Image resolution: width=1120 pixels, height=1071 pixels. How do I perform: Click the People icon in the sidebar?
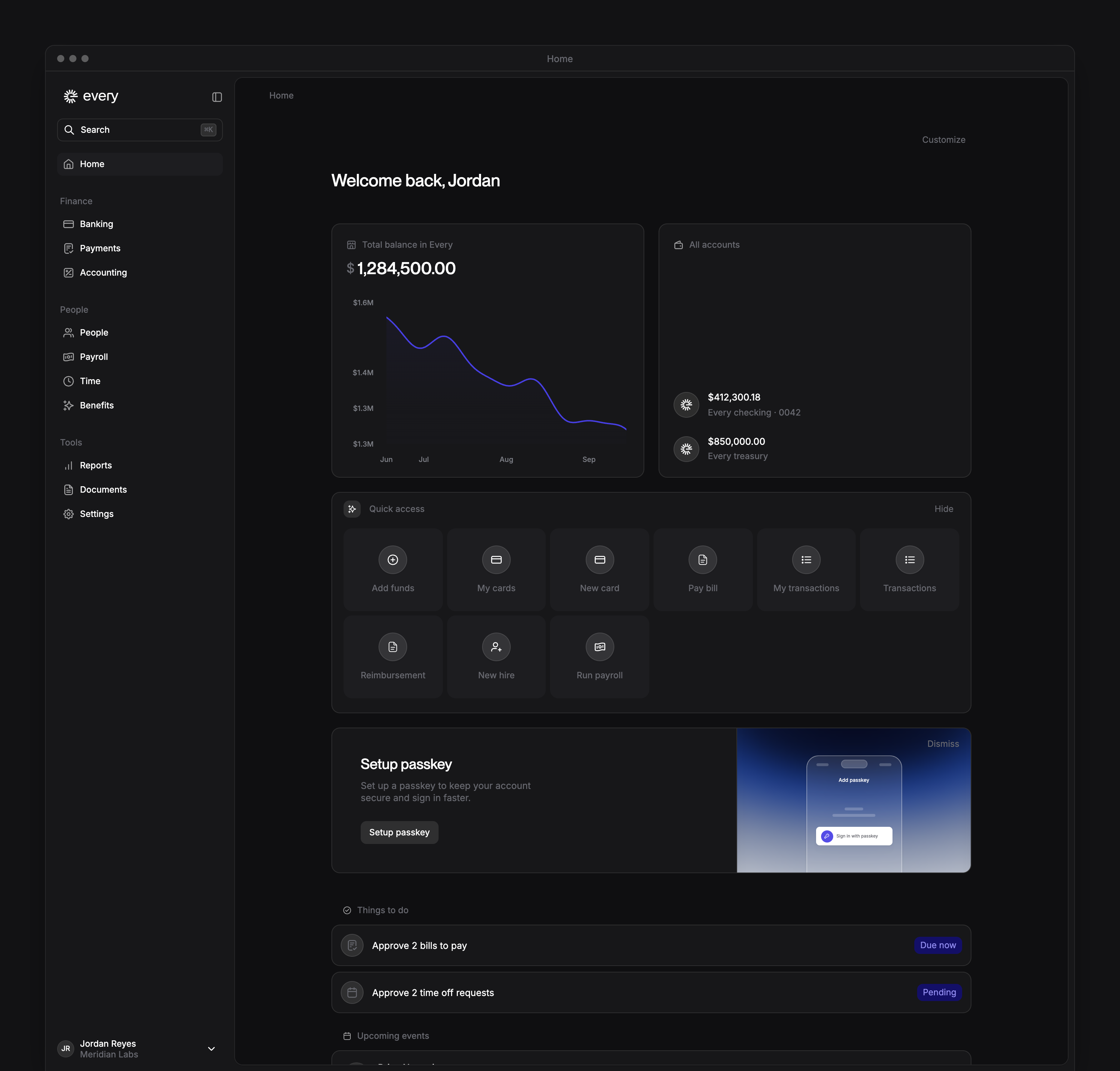(69, 332)
